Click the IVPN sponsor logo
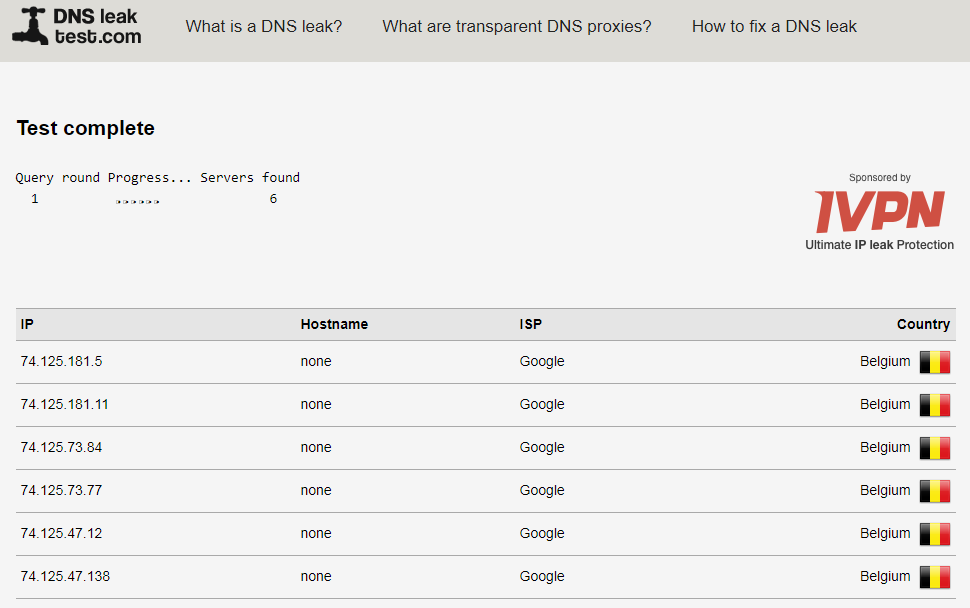970x608 pixels. (x=879, y=211)
